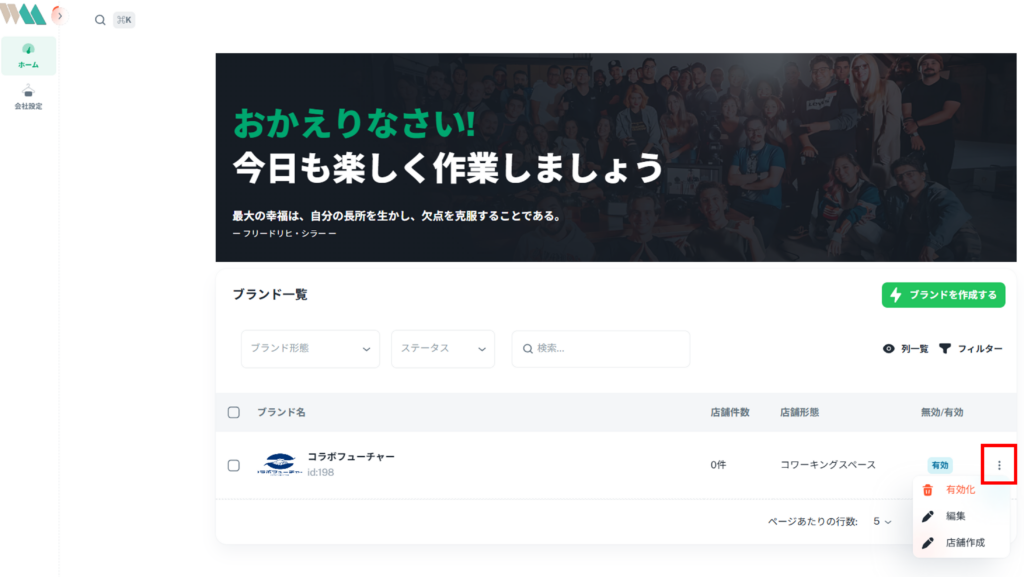Viewport: 1024px width, 577px height.
Task: Focus the 検索 input field
Action: click(601, 349)
